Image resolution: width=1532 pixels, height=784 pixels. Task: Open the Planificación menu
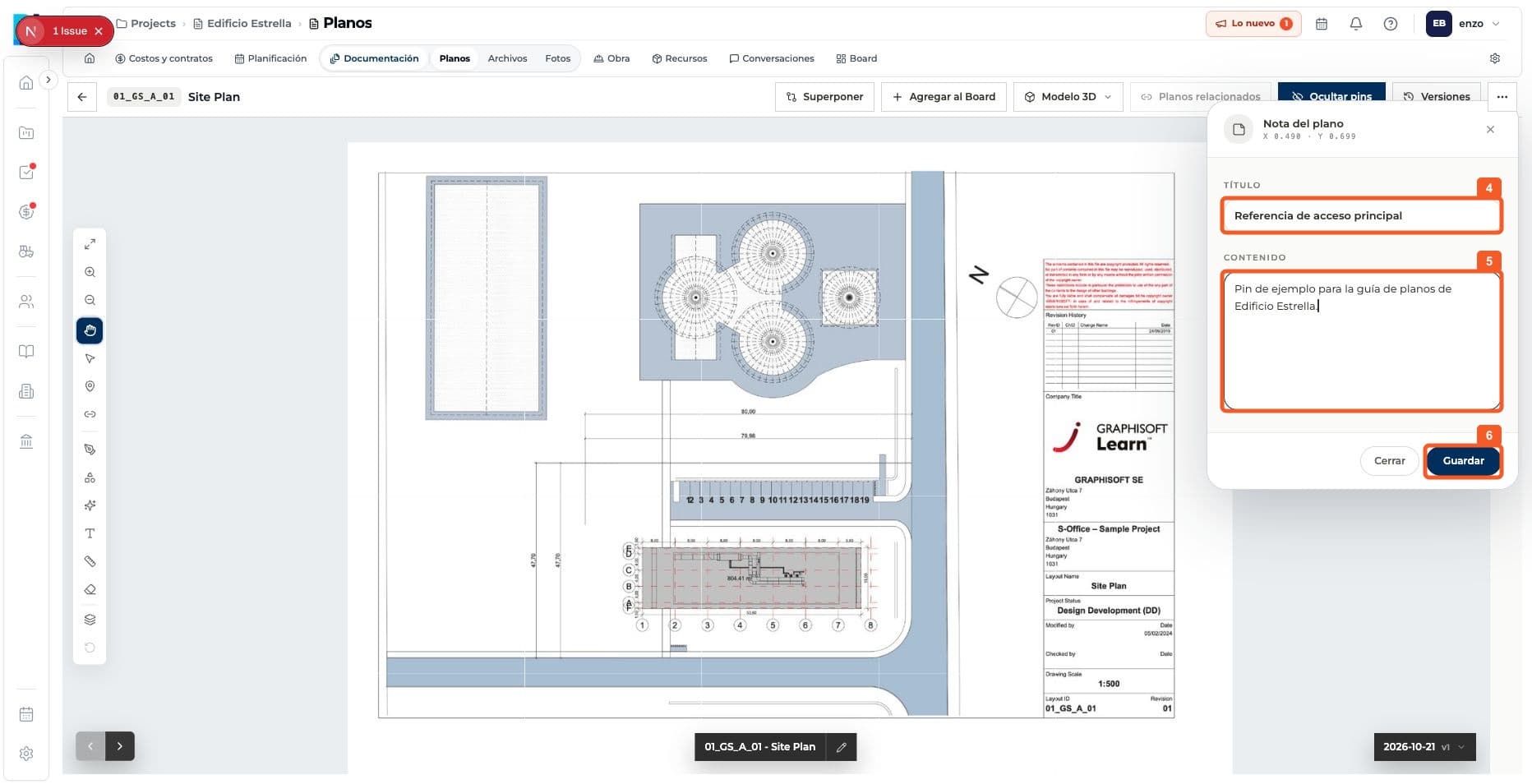click(270, 58)
